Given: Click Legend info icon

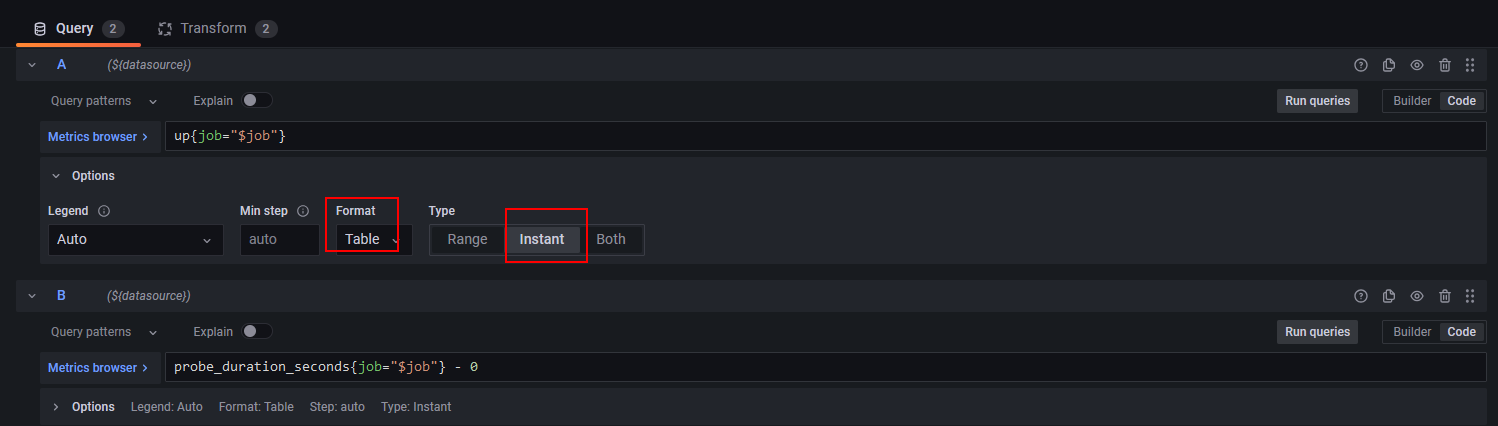Looking at the screenshot, I should point(104,211).
